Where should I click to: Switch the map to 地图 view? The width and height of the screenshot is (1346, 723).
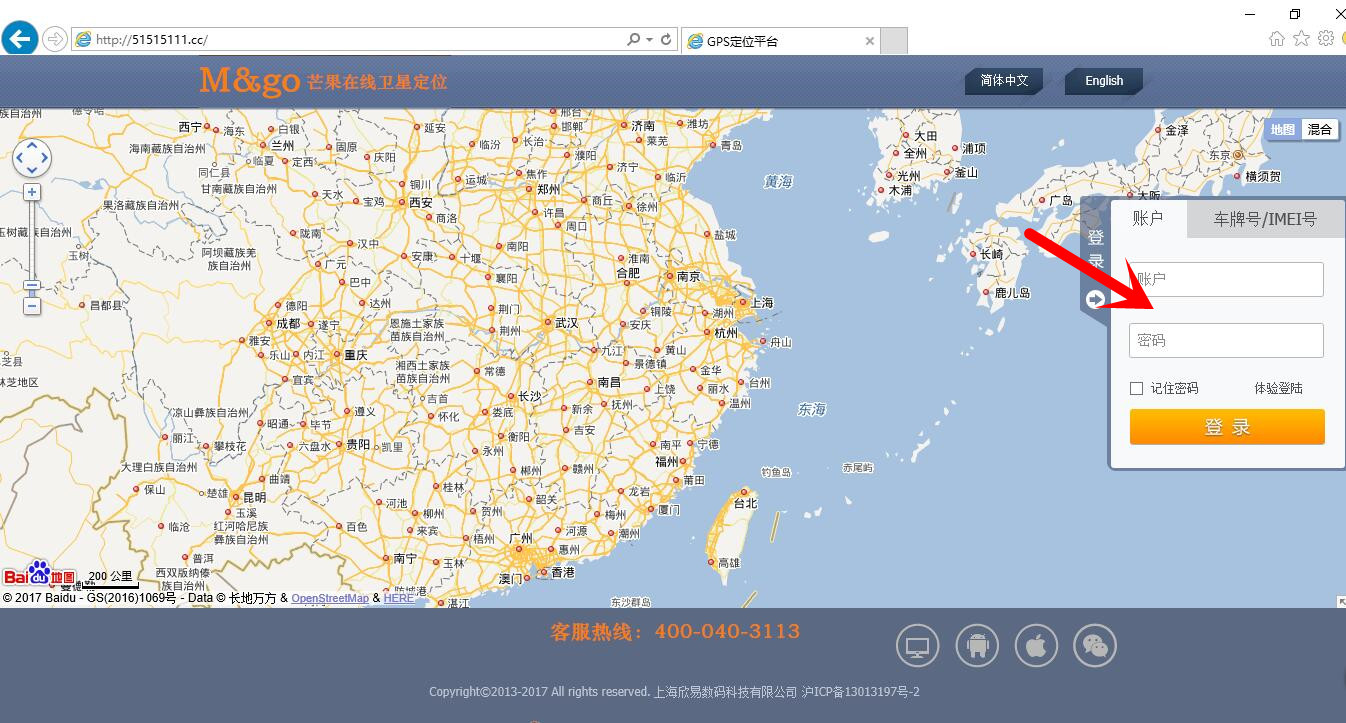(1283, 129)
